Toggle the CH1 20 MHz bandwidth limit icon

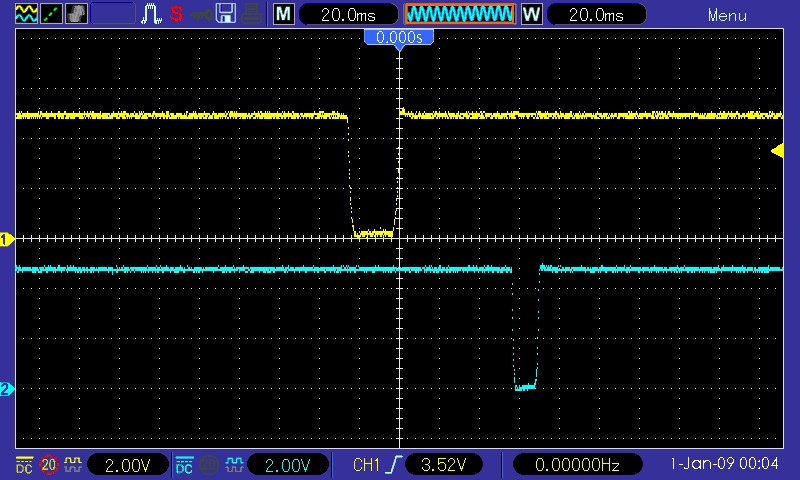coord(48,465)
